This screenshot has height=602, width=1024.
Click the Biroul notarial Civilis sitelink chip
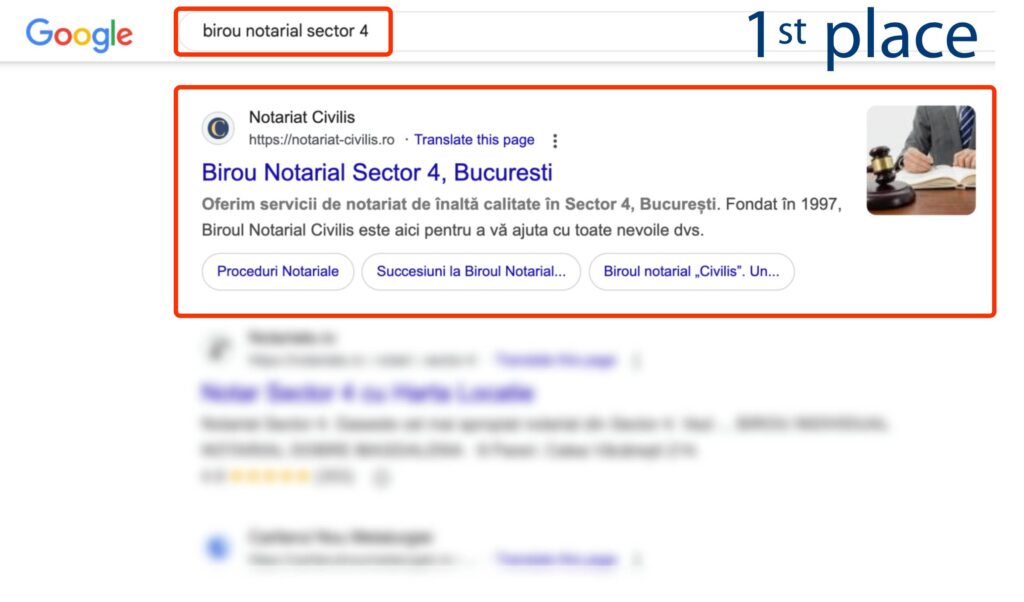[x=692, y=271]
